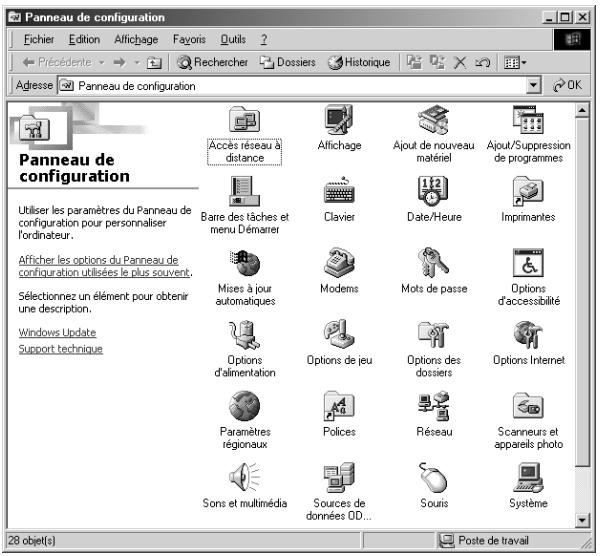Open the Favoris menu
Viewport: 601px width, 556px height.
pyautogui.click(x=189, y=39)
